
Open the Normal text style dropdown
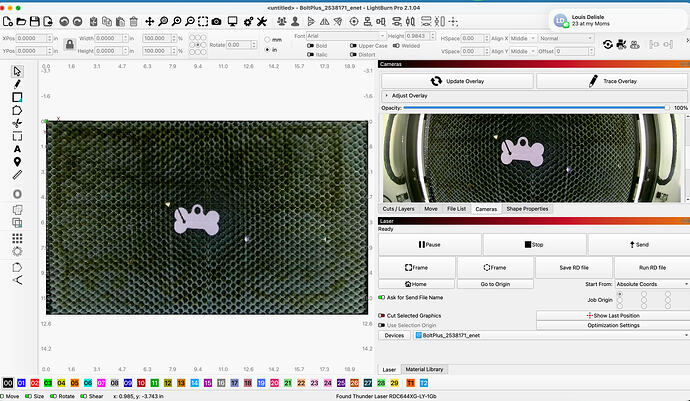pos(566,38)
